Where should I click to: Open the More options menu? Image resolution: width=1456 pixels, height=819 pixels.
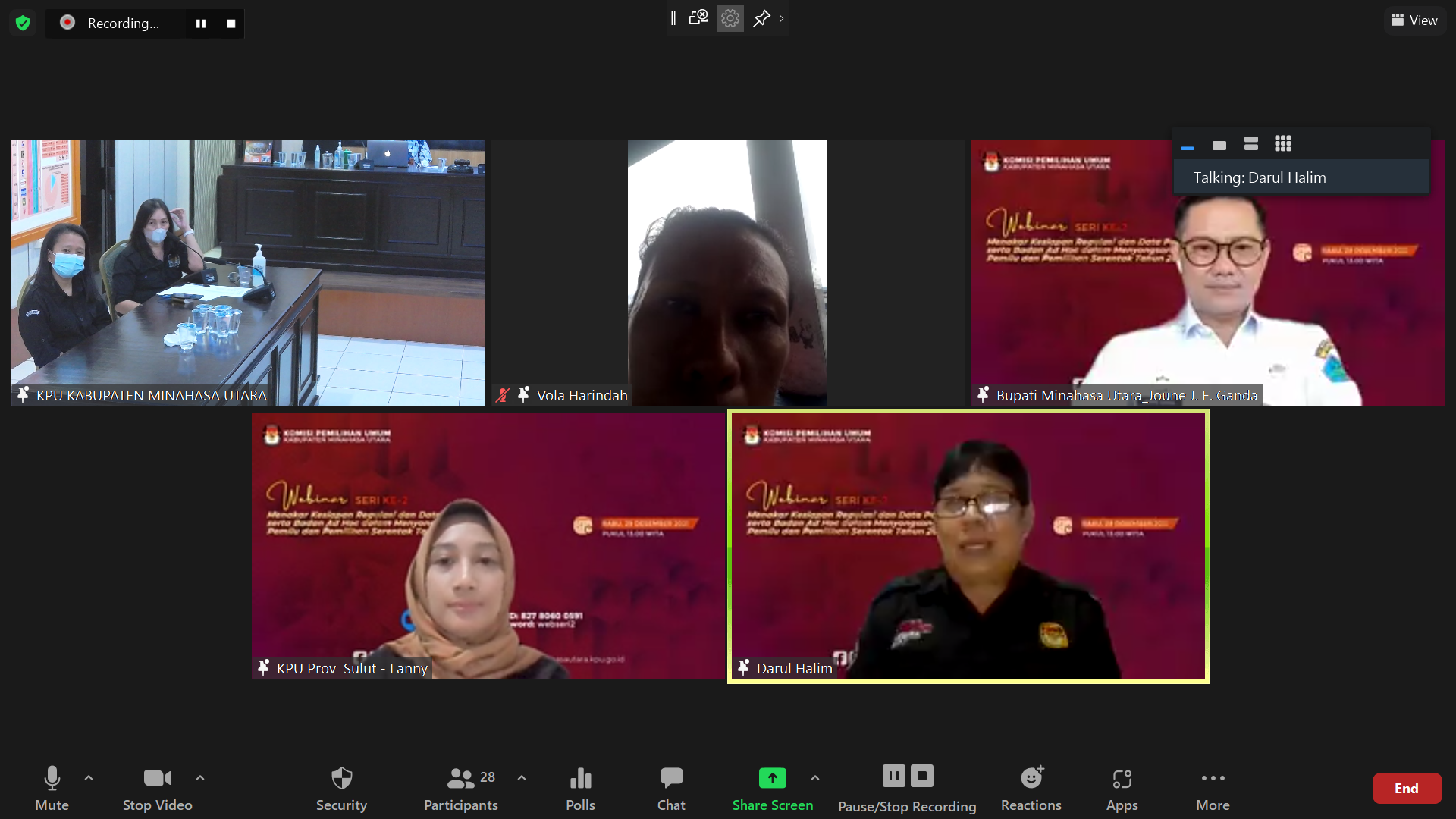coord(1213,789)
